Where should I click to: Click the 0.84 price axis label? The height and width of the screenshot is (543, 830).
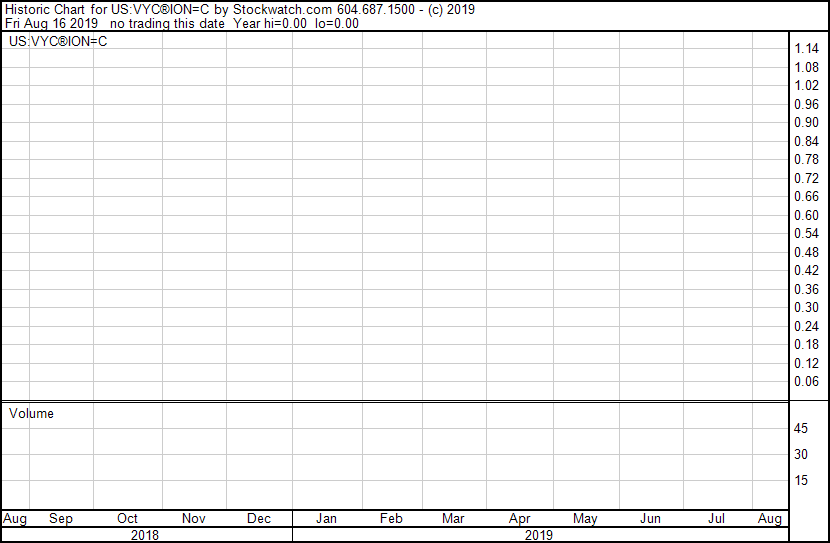coord(806,141)
